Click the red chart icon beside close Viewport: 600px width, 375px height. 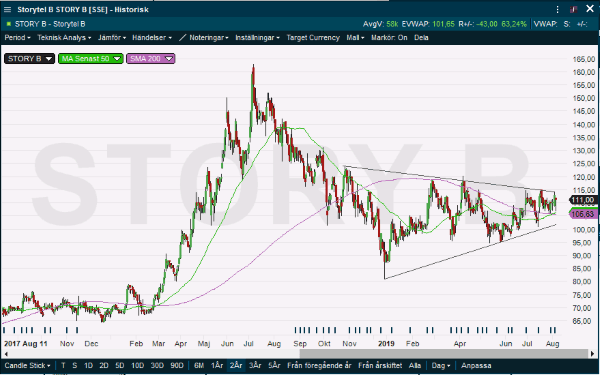(x=573, y=9)
